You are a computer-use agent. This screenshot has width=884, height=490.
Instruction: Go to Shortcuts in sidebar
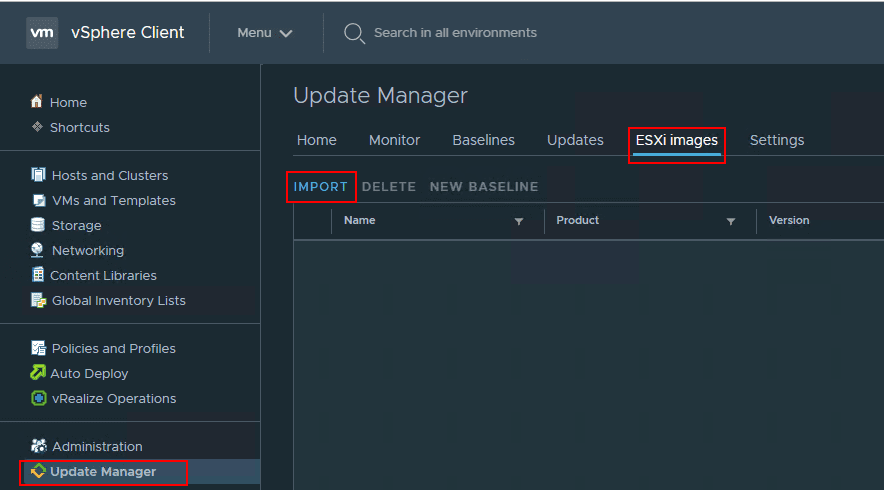tap(80, 127)
